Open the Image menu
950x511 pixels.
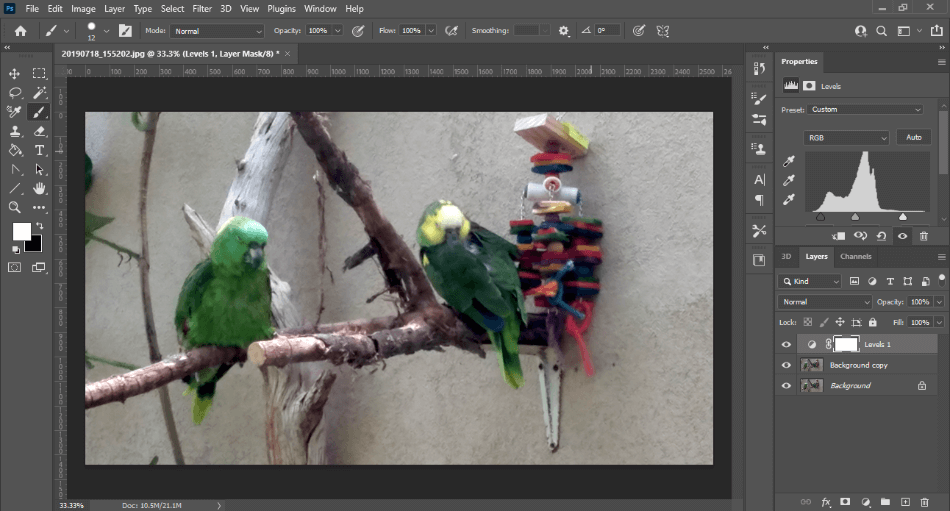pos(83,8)
